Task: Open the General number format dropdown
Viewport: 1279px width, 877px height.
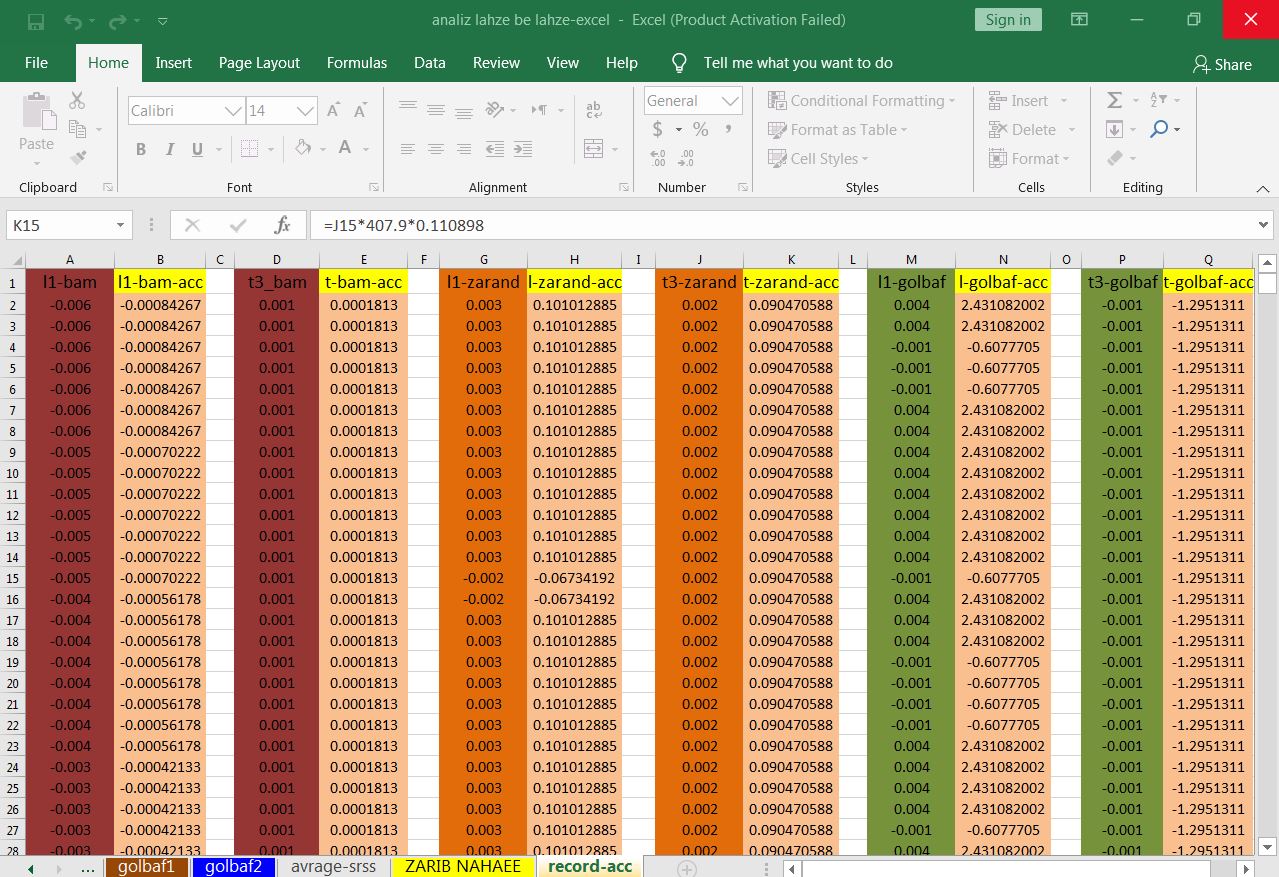Action: coord(731,101)
